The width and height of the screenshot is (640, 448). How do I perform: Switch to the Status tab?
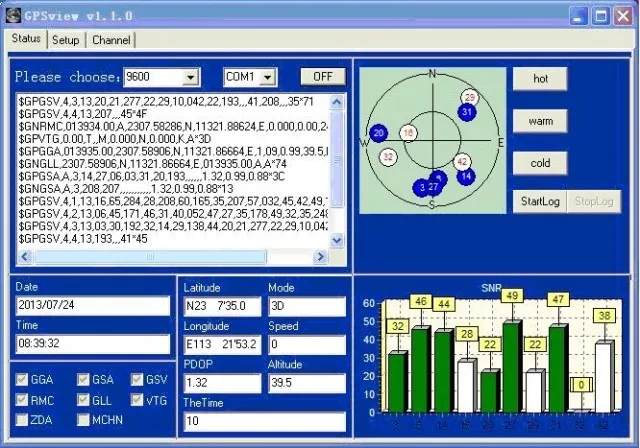26,39
